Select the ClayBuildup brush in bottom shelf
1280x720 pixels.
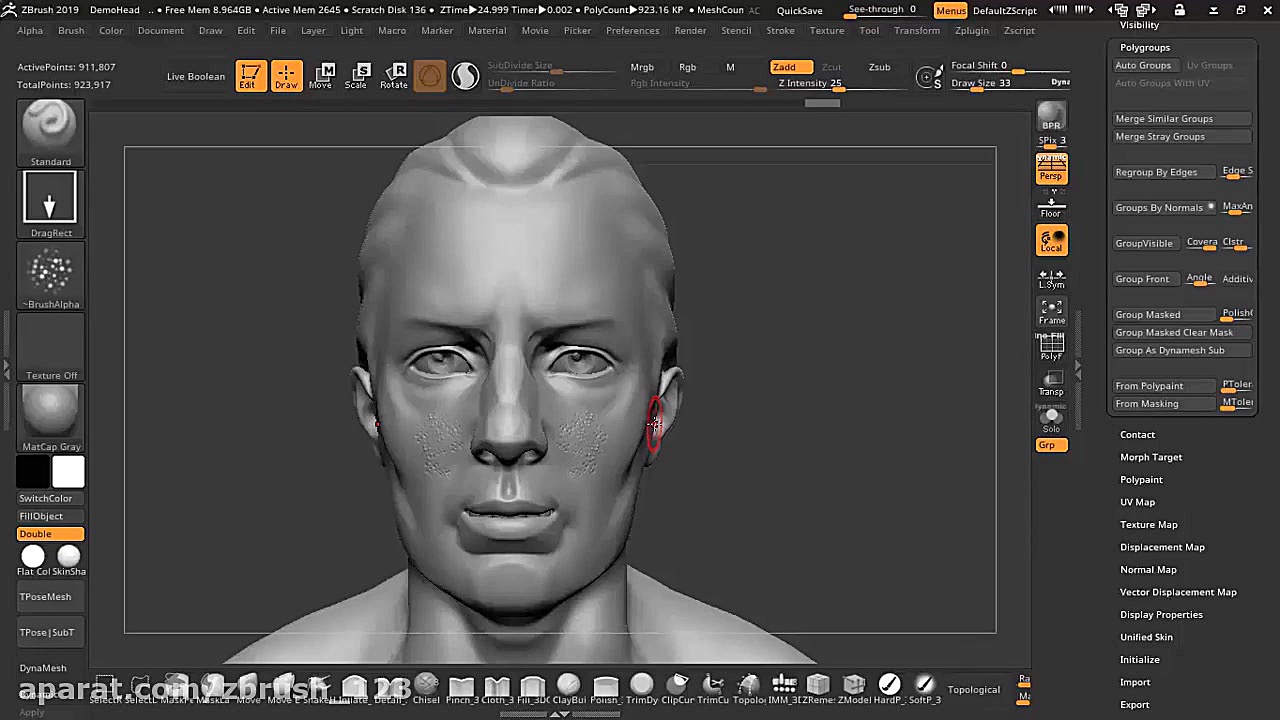coord(569,687)
